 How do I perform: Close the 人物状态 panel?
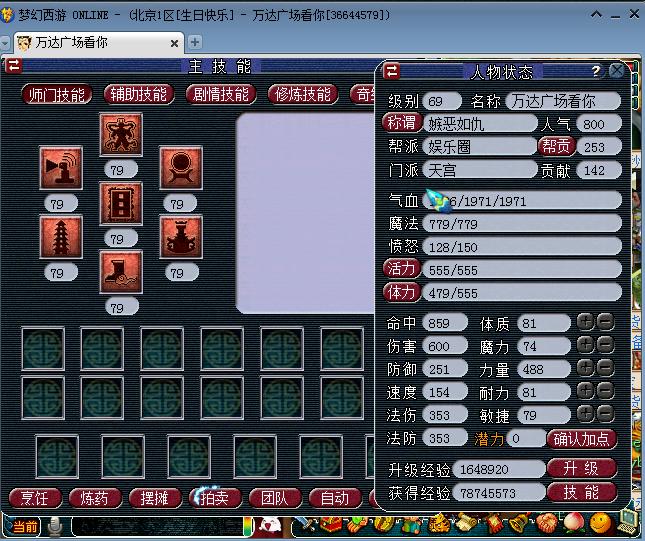(616, 71)
